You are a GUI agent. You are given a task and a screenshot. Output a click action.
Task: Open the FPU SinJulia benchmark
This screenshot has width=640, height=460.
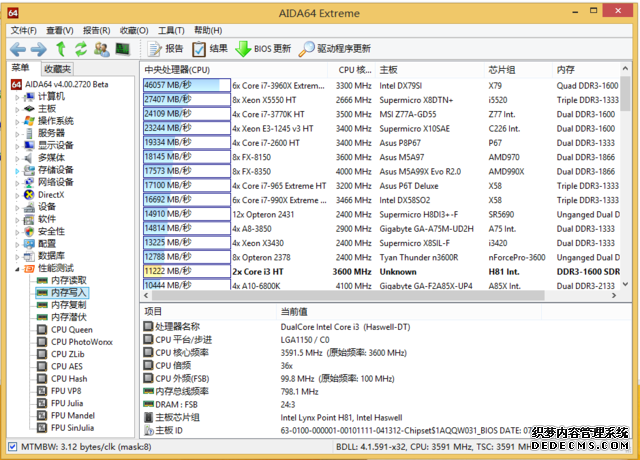[x=66, y=428]
